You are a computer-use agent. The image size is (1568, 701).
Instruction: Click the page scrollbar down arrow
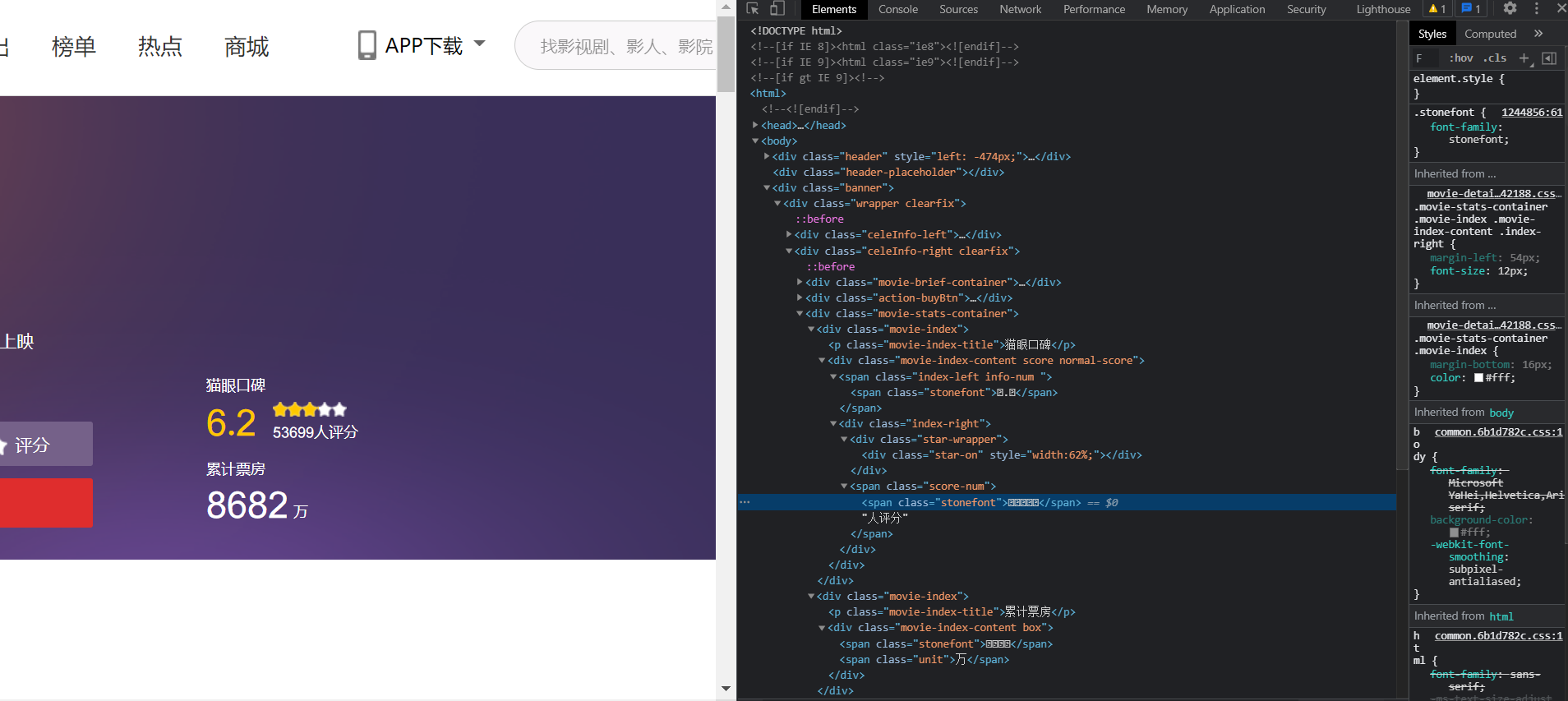pyautogui.click(x=726, y=689)
